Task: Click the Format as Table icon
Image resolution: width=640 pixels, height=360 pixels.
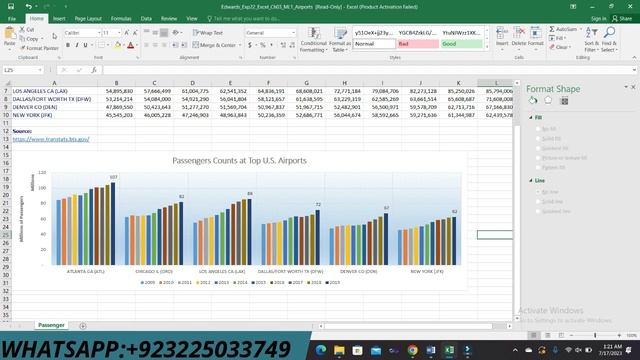Action: click(x=340, y=33)
